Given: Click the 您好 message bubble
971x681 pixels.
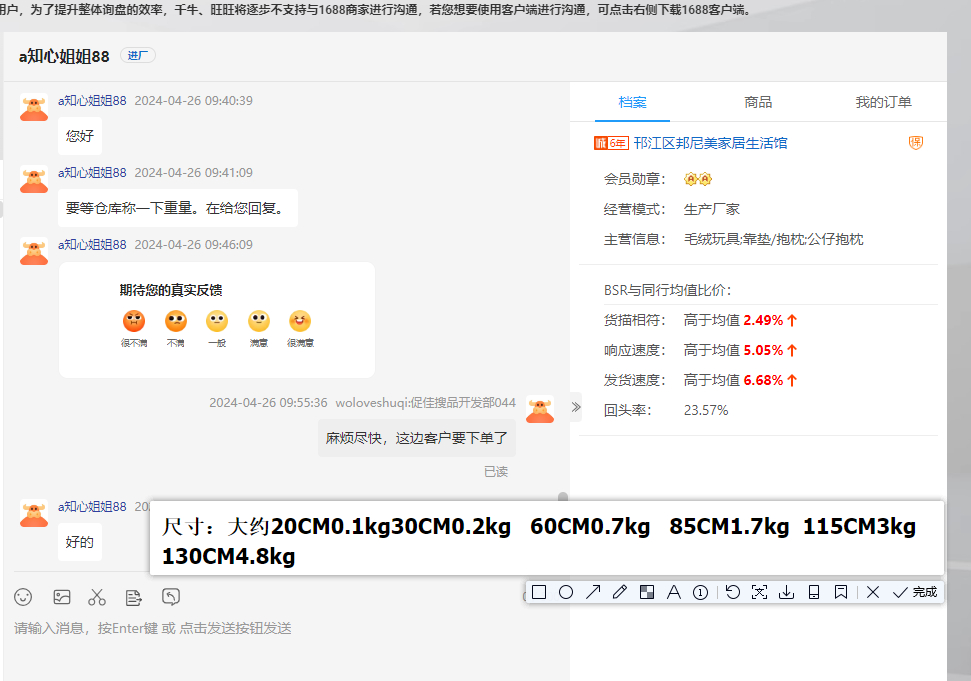Looking at the screenshot, I should coord(80,136).
